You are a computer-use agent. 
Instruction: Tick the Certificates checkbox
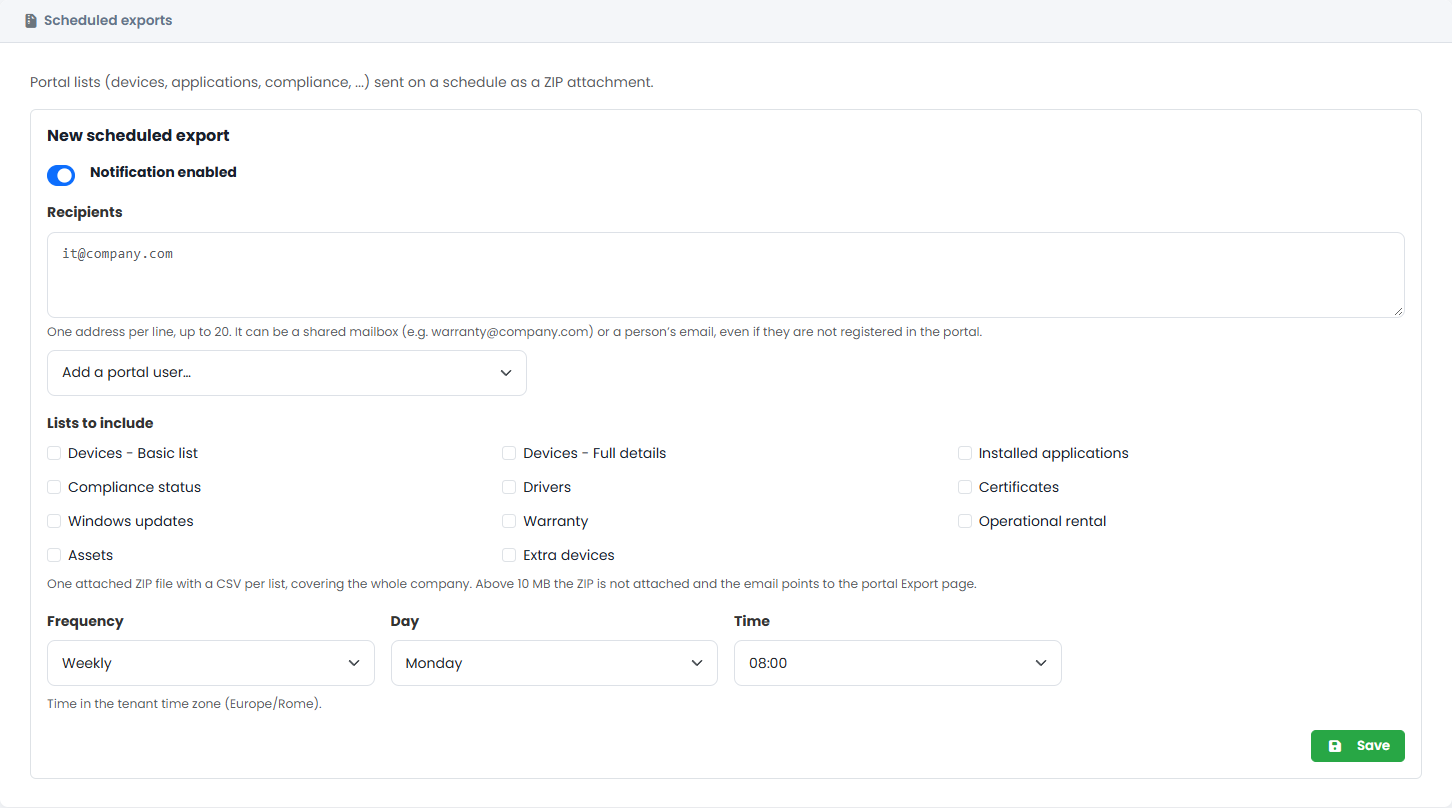(x=965, y=487)
